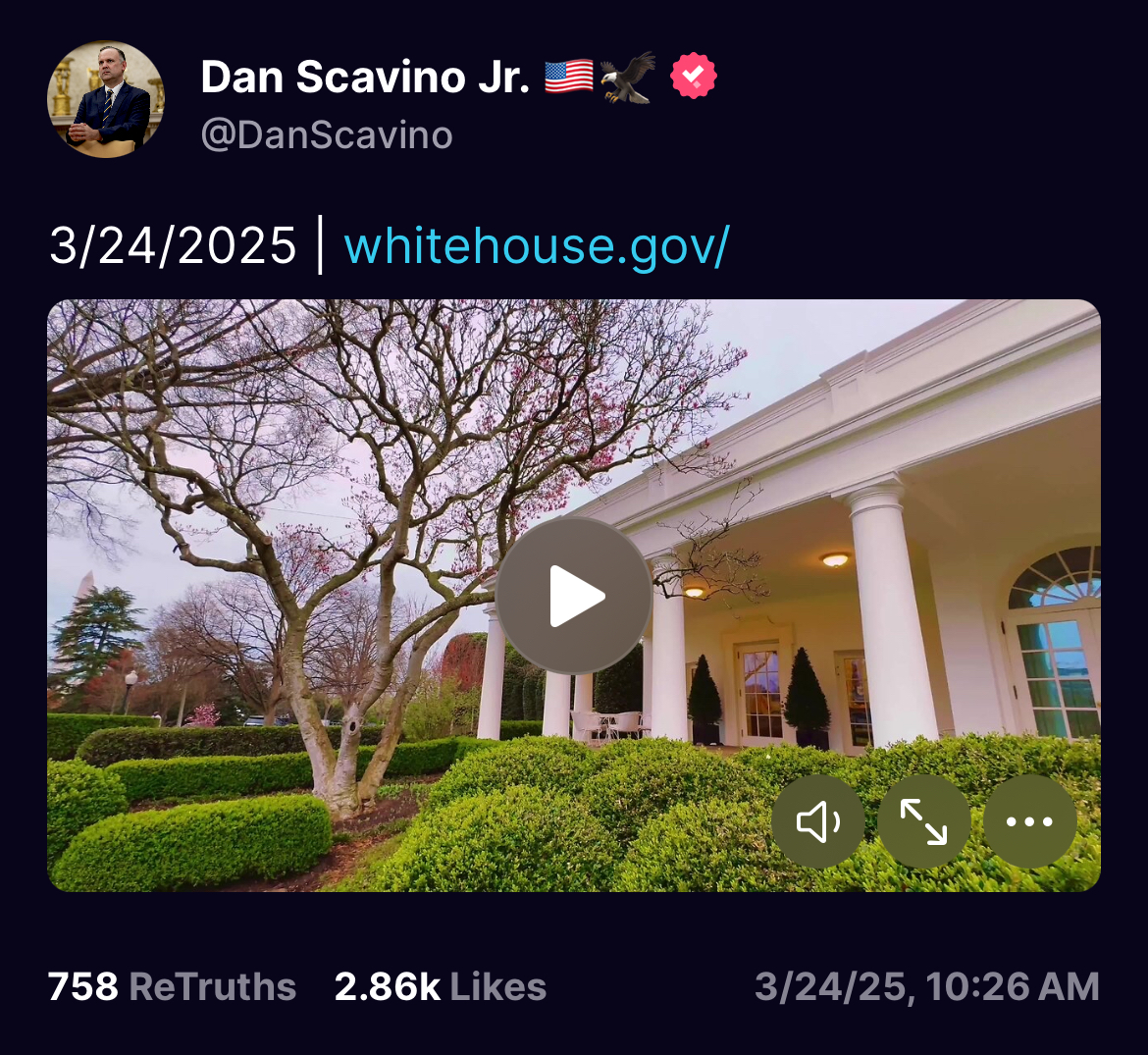Open Dan Scavino's profile picture
The height and width of the screenshot is (1055, 1148).
(106, 99)
